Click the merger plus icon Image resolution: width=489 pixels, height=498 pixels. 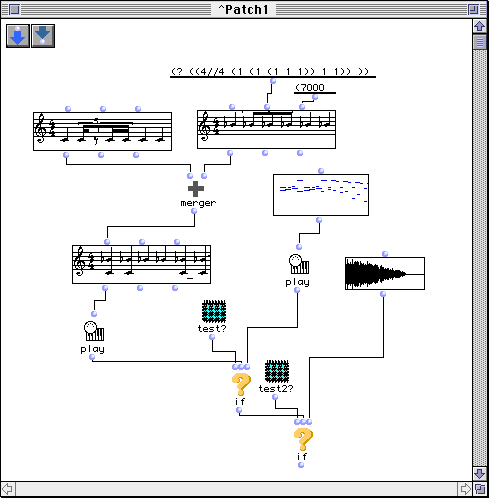point(196,189)
